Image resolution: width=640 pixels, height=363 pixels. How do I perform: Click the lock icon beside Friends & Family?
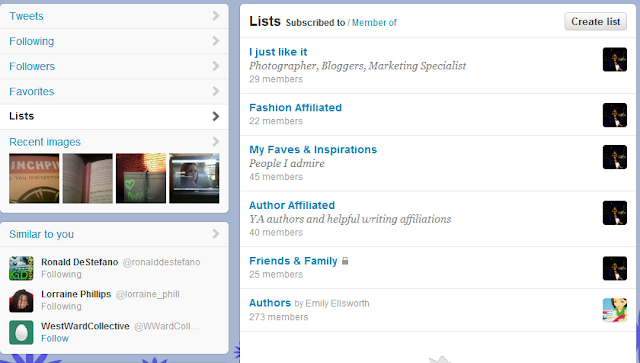click(345, 261)
